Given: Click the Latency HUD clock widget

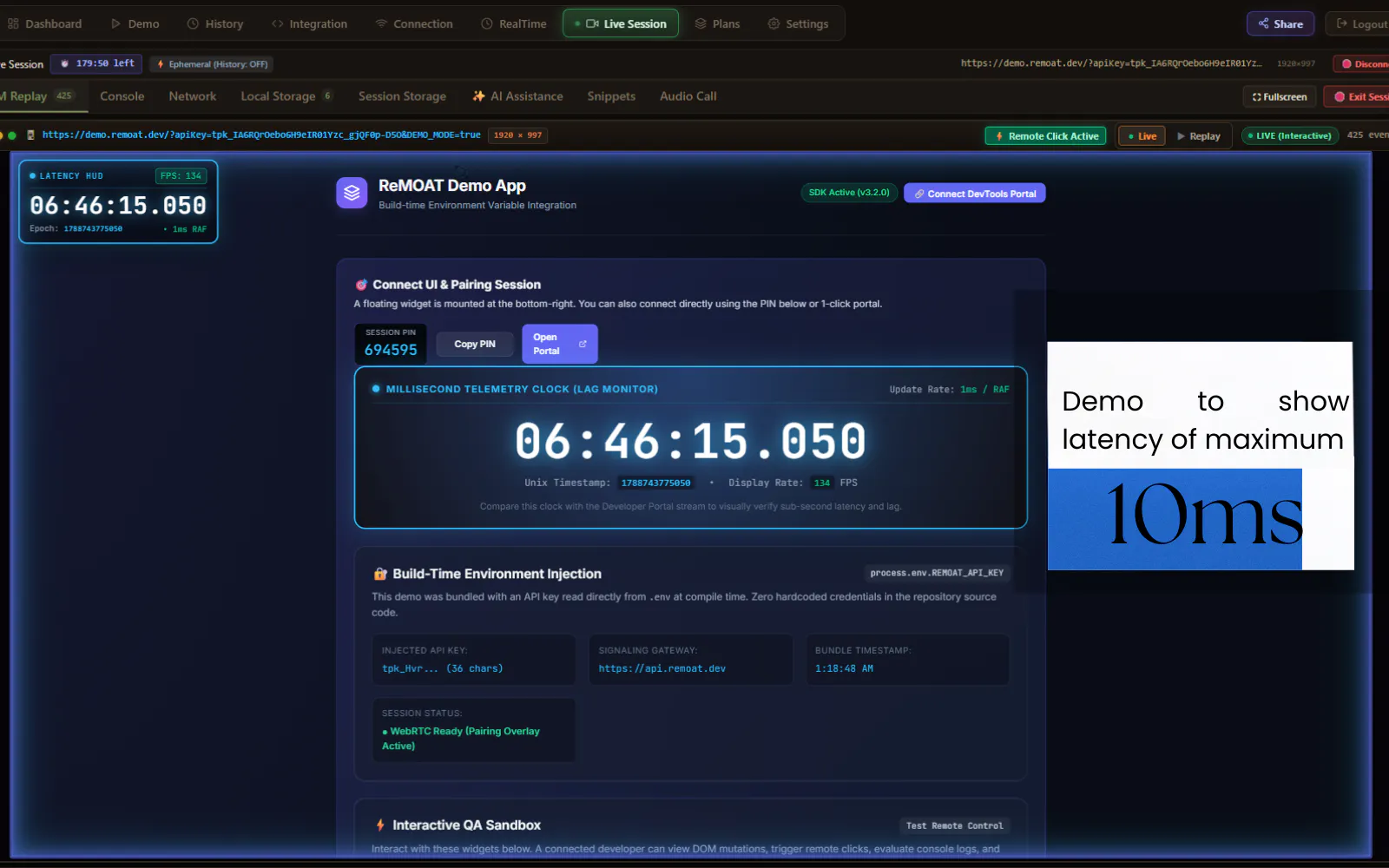Looking at the screenshot, I should point(118,202).
